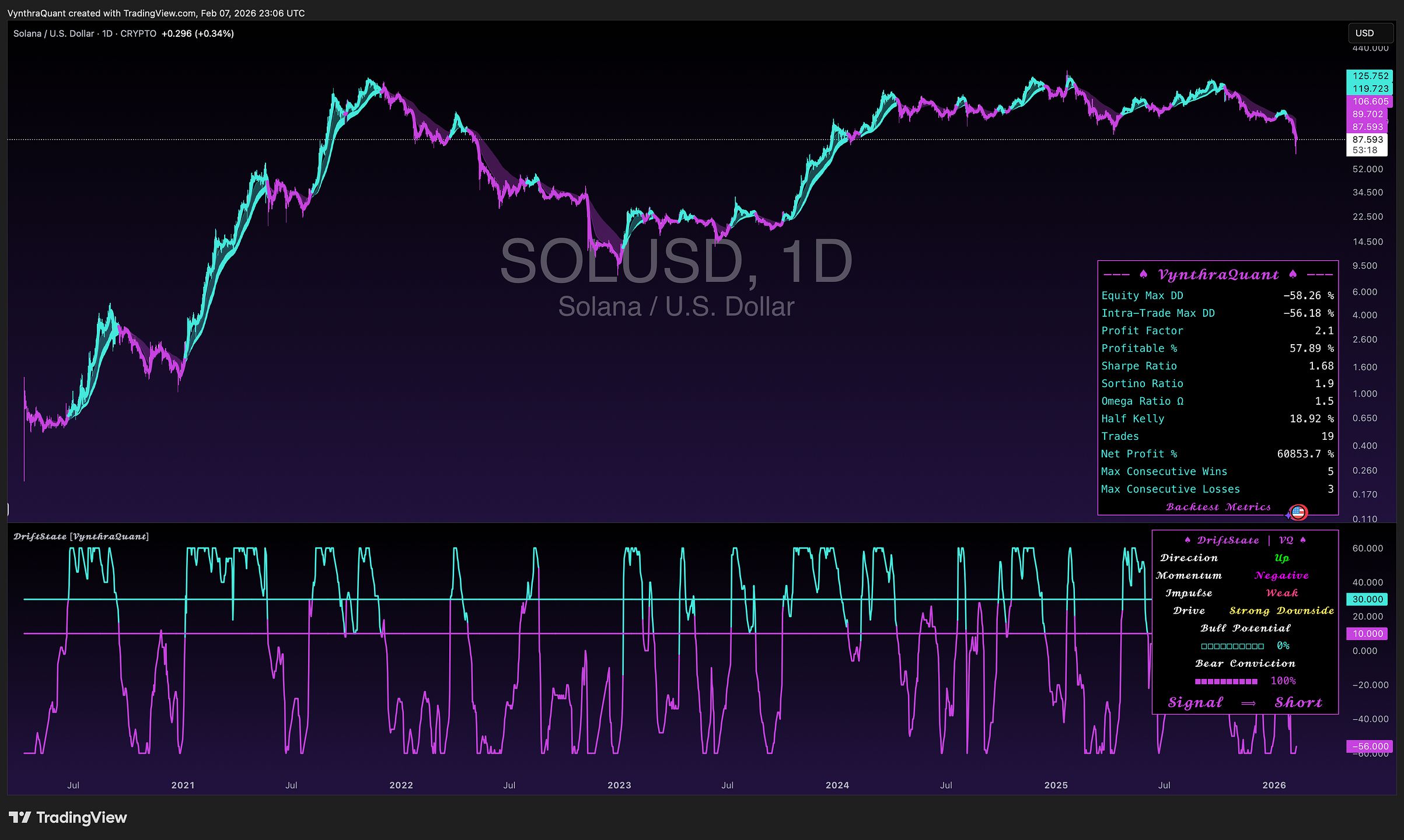Click the Impulse Weak row
The height and width of the screenshot is (840, 1404).
point(1245,593)
